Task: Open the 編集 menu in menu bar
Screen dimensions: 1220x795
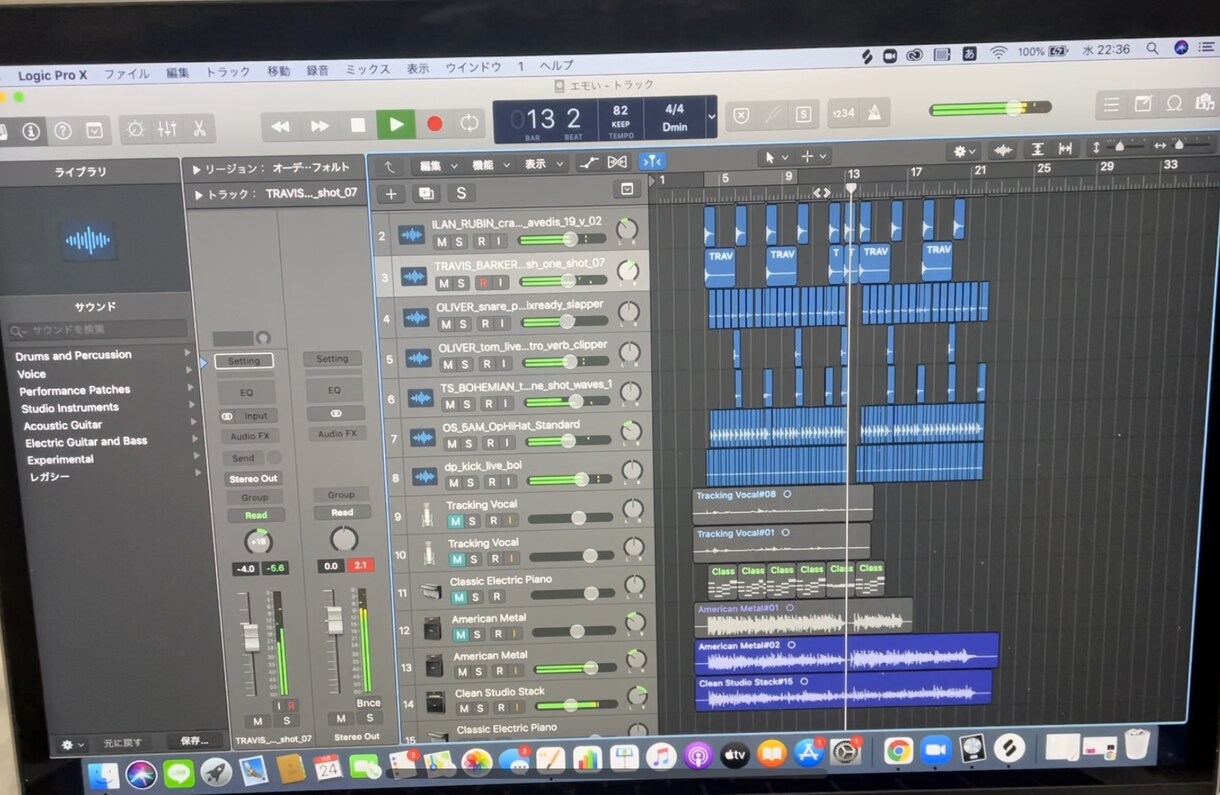Action: tap(177, 72)
